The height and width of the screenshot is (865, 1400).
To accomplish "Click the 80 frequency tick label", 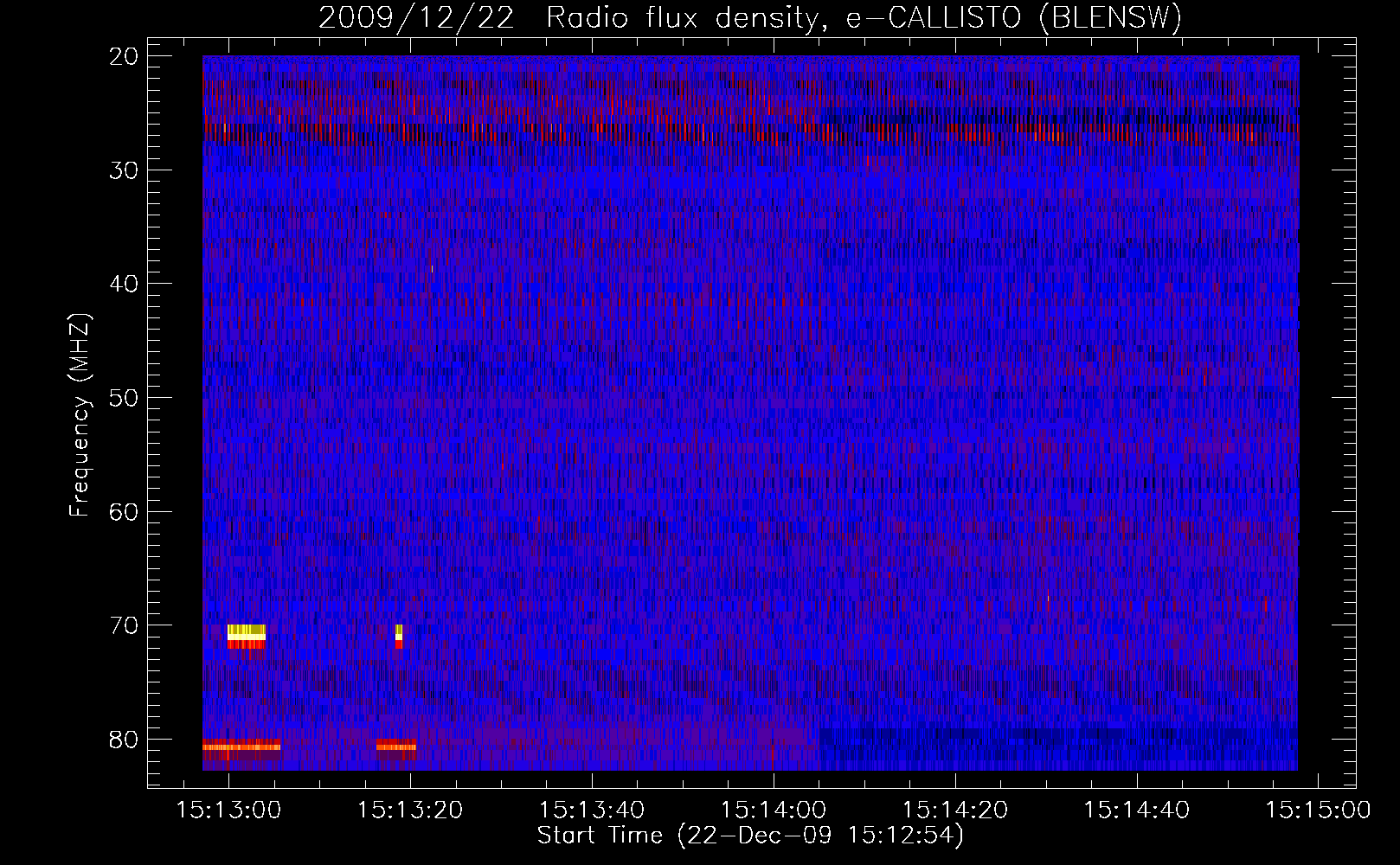I will (x=125, y=740).
